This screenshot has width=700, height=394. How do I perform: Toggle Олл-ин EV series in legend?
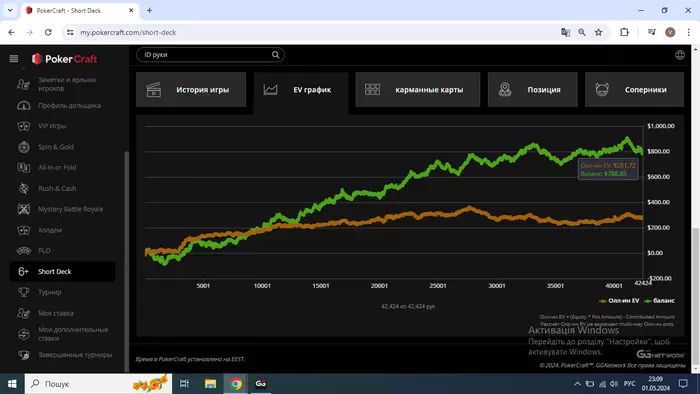[x=619, y=301]
